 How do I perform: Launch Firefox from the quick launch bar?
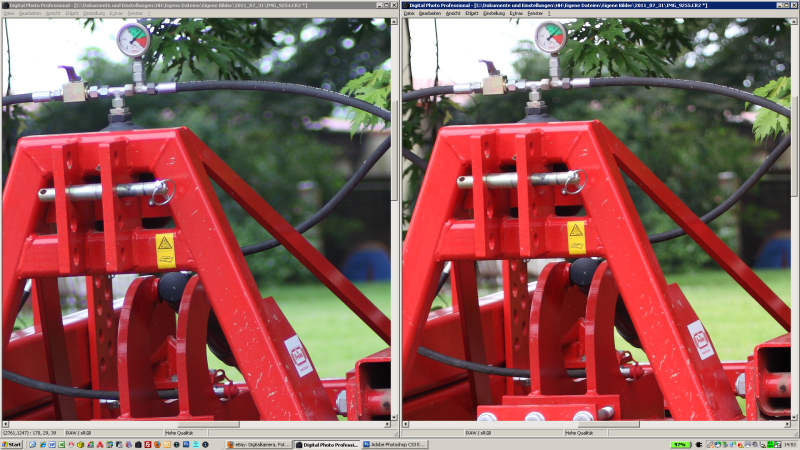tap(157, 444)
